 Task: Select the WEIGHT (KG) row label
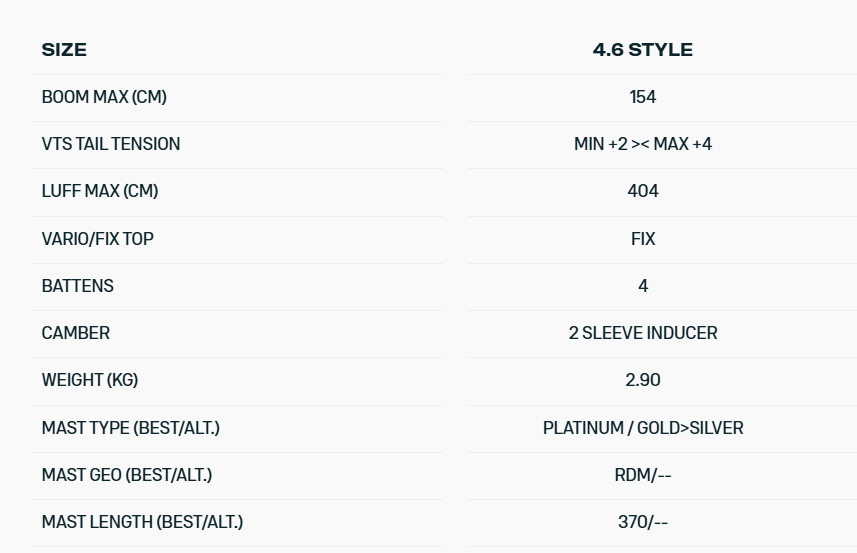coord(90,380)
